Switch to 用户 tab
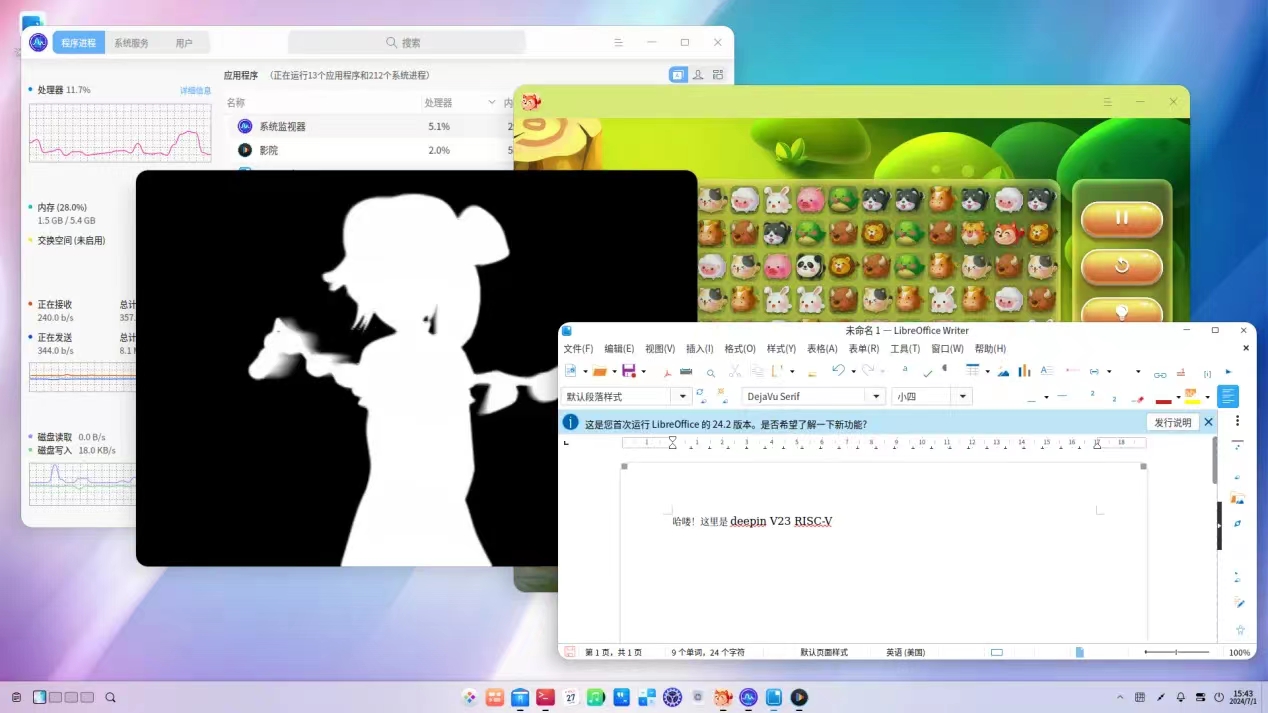The height and width of the screenshot is (713, 1268). (x=184, y=43)
